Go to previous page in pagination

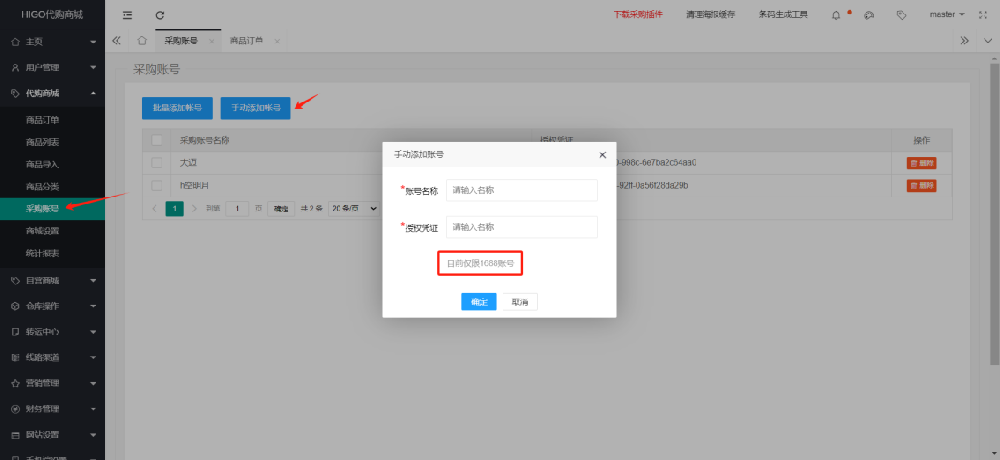pyautogui.click(x=154, y=209)
